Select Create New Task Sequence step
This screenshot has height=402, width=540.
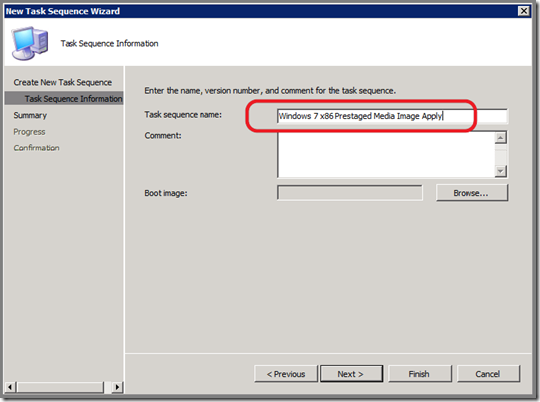[63, 82]
